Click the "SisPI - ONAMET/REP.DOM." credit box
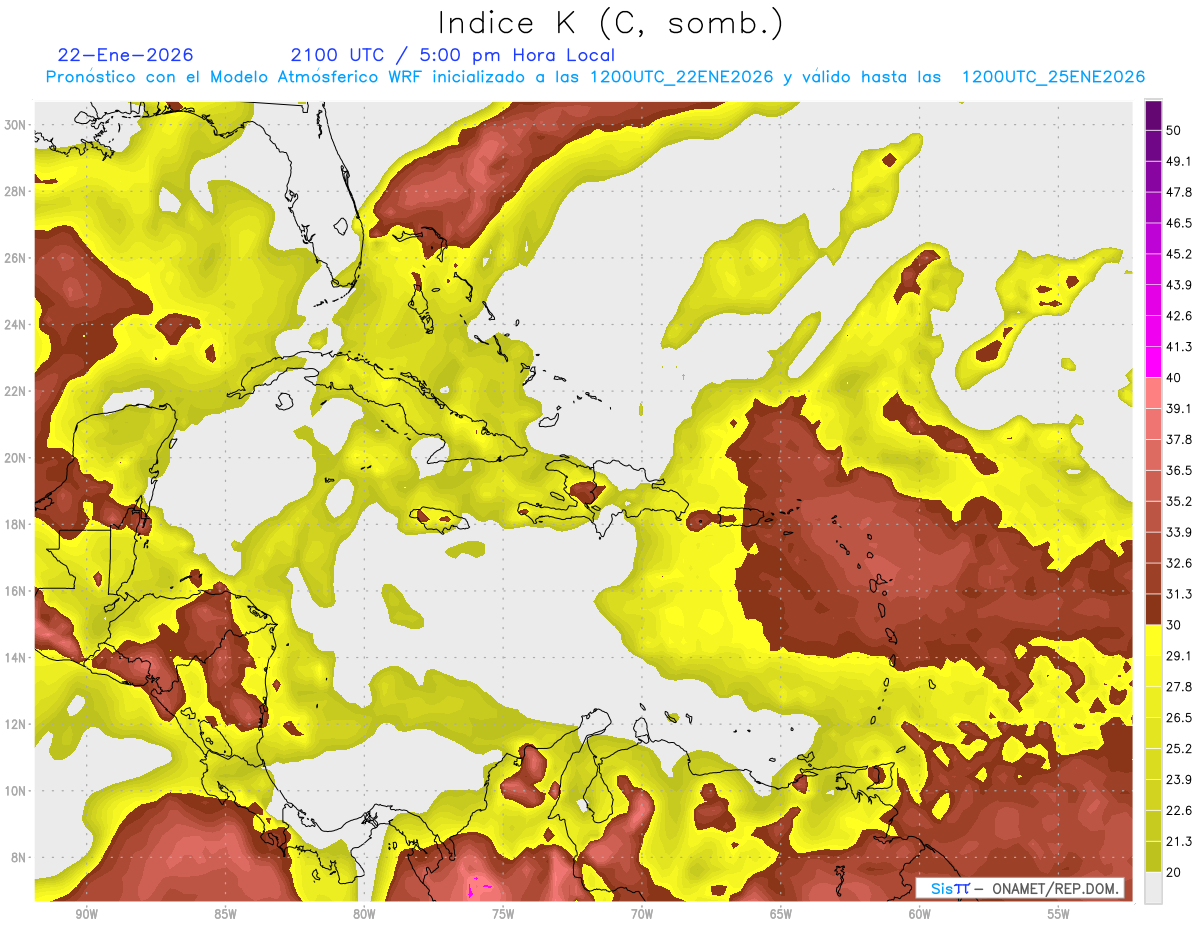The width and height of the screenshot is (1200, 927). [x=1021, y=888]
